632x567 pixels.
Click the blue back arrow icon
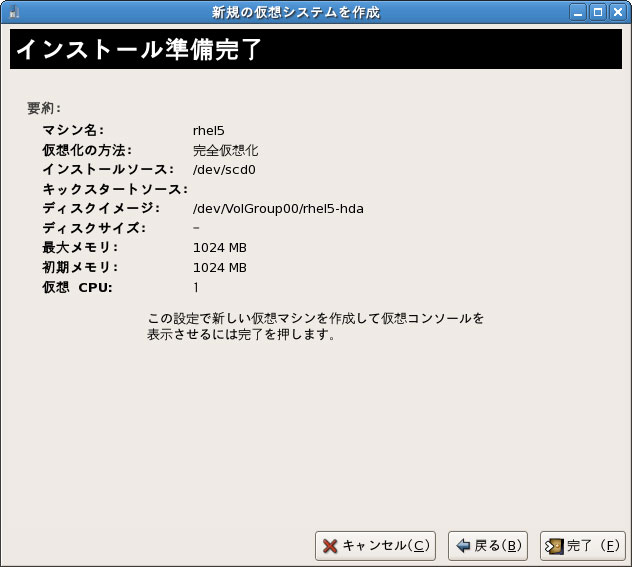click(x=463, y=546)
